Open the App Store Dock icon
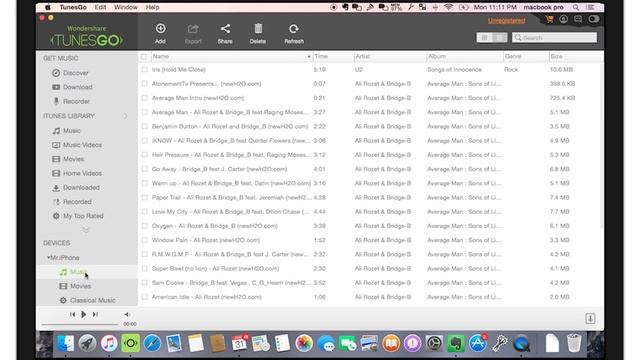The image size is (640, 360). coord(478,343)
